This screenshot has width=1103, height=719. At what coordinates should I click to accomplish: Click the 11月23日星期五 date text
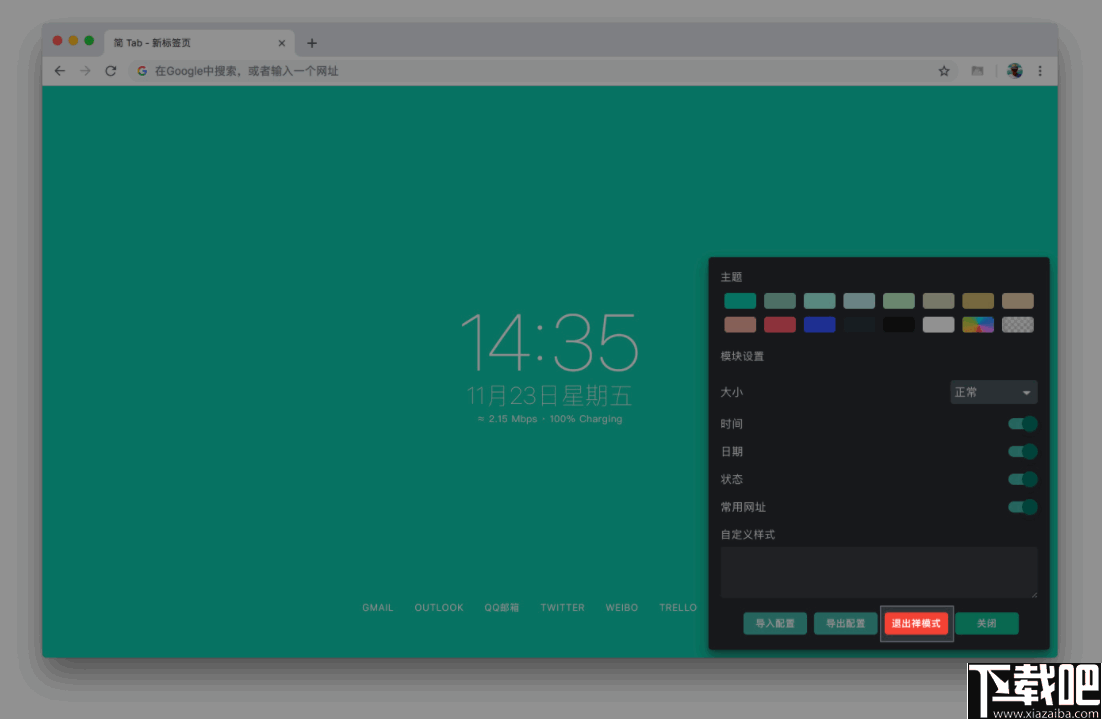(x=550, y=395)
